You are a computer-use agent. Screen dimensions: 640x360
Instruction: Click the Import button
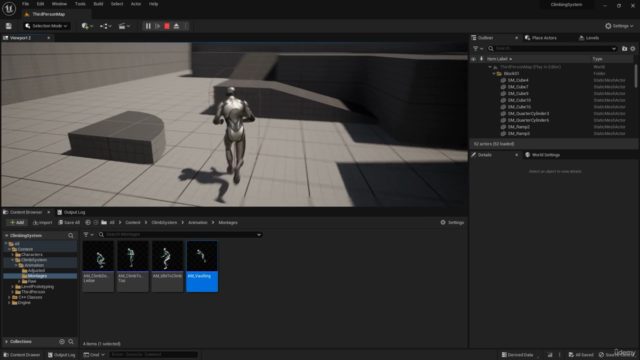(42, 223)
